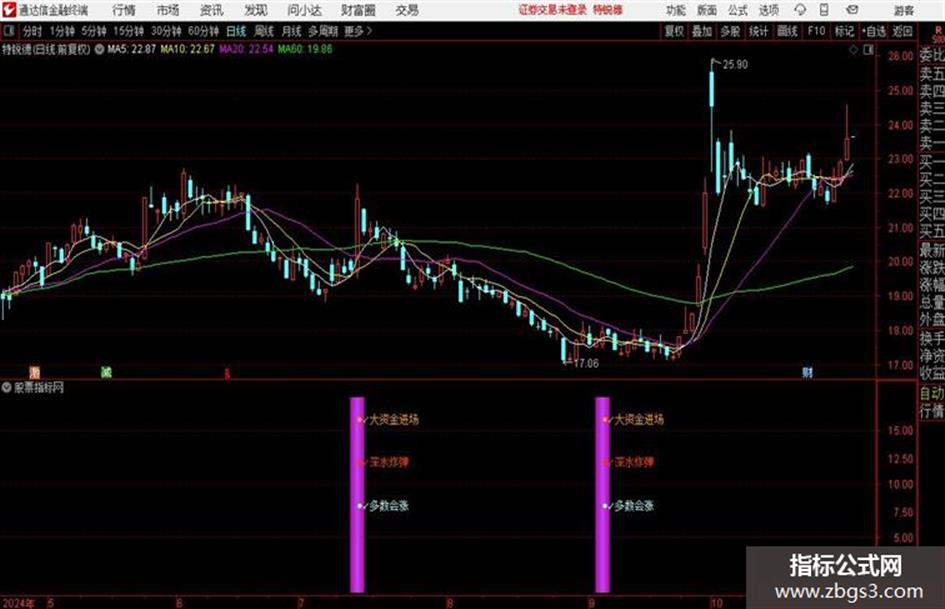Click the 多股 multi-stock toolbar button
This screenshot has height=609, width=945.
point(730,31)
